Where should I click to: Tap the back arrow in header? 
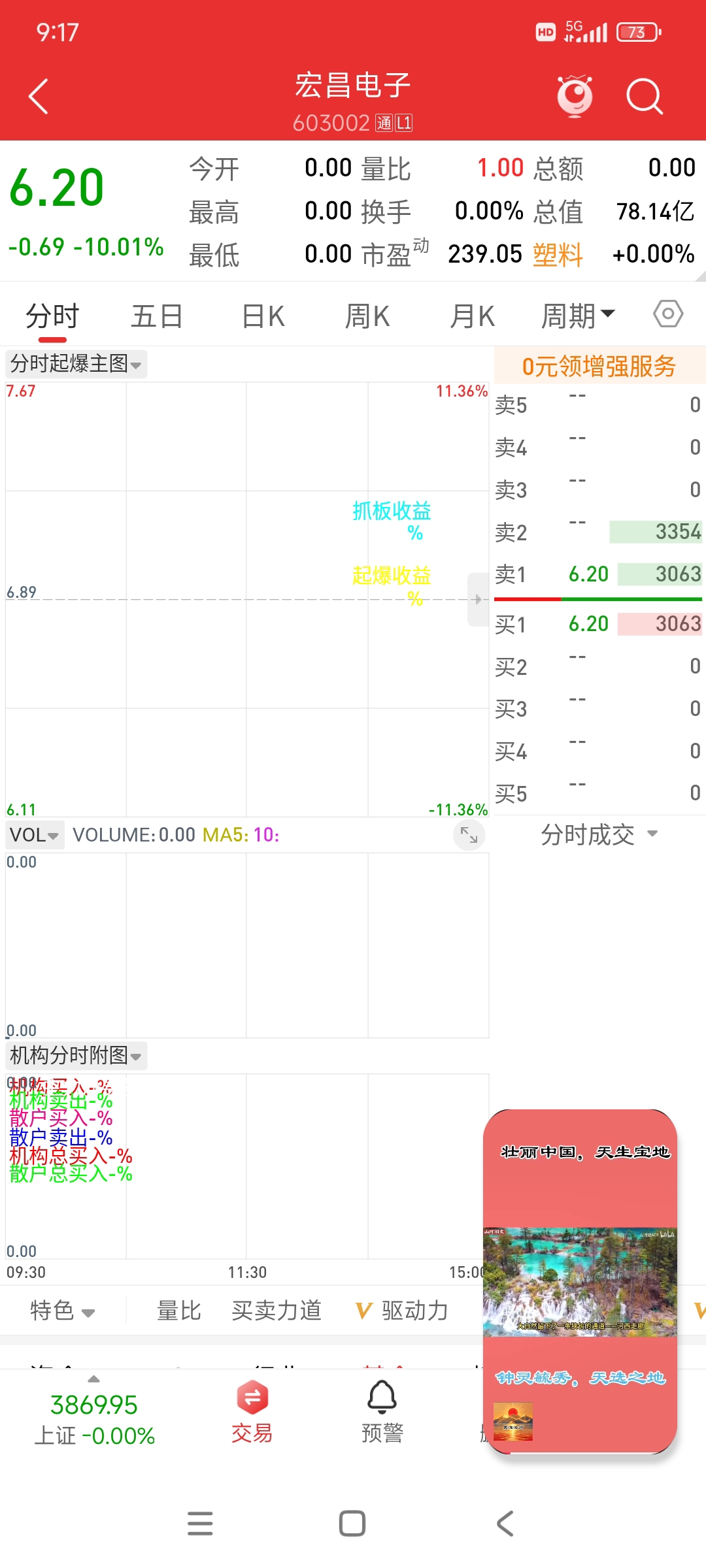[39, 97]
